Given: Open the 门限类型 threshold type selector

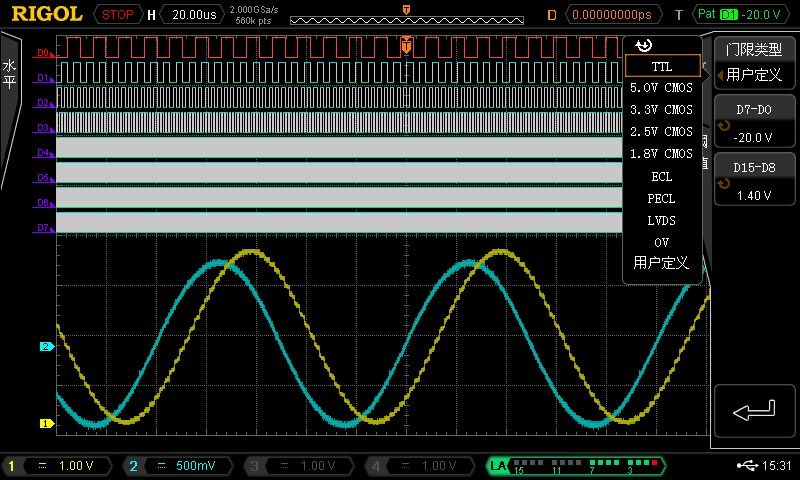Looking at the screenshot, I should click(754, 62).
